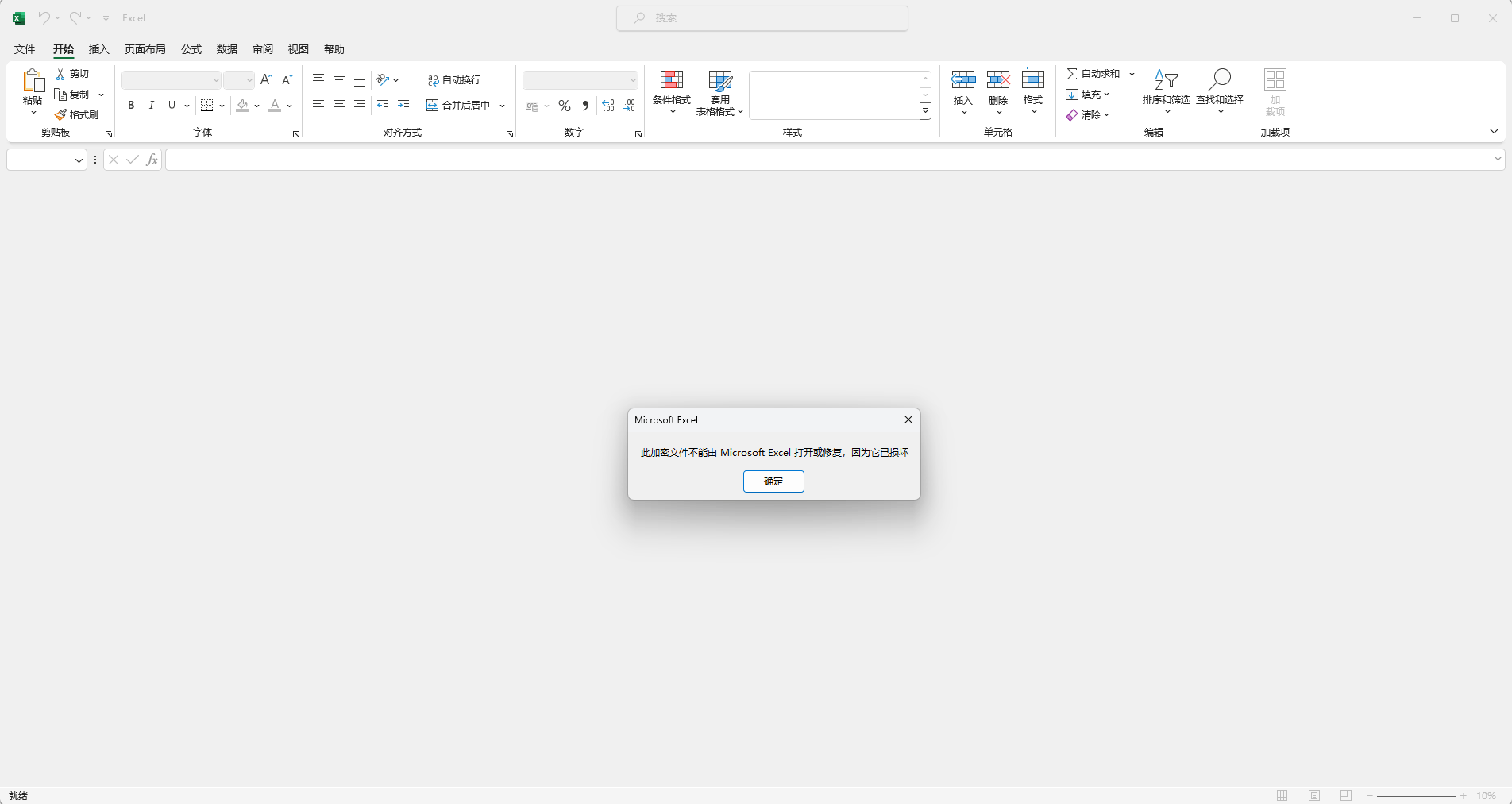Toggle italic formatting (I)
Viewport: 1512px width, 804px height.
[x=151, y=106]
